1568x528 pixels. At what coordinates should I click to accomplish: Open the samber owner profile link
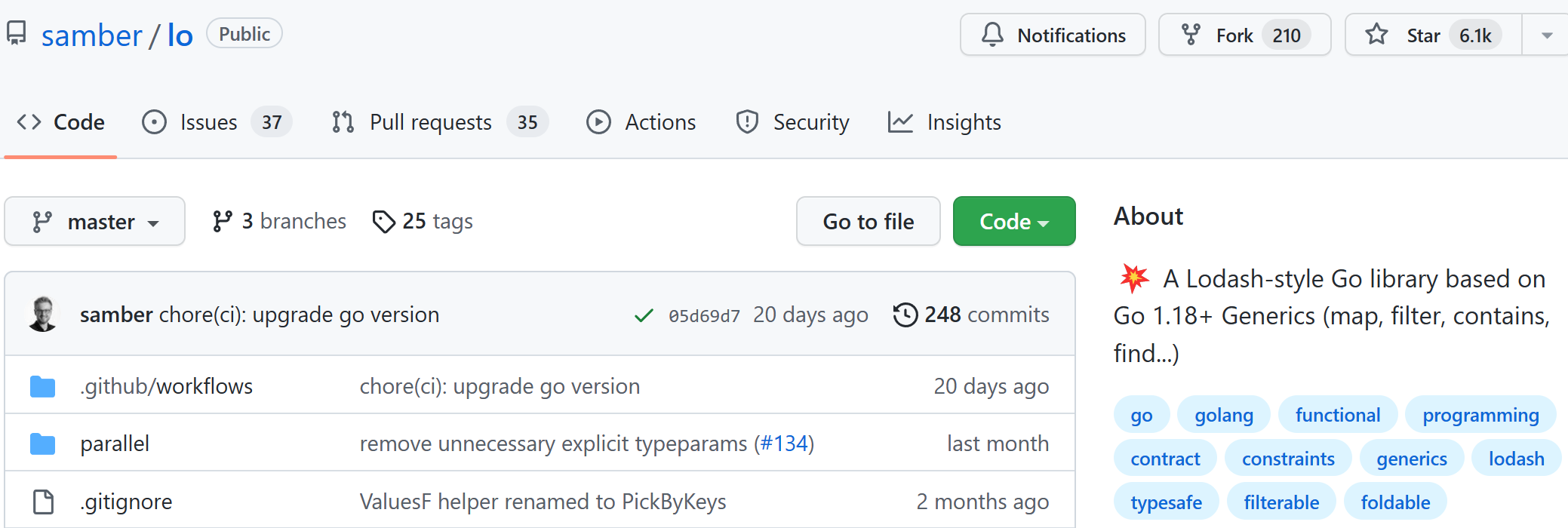coord(91,35)
